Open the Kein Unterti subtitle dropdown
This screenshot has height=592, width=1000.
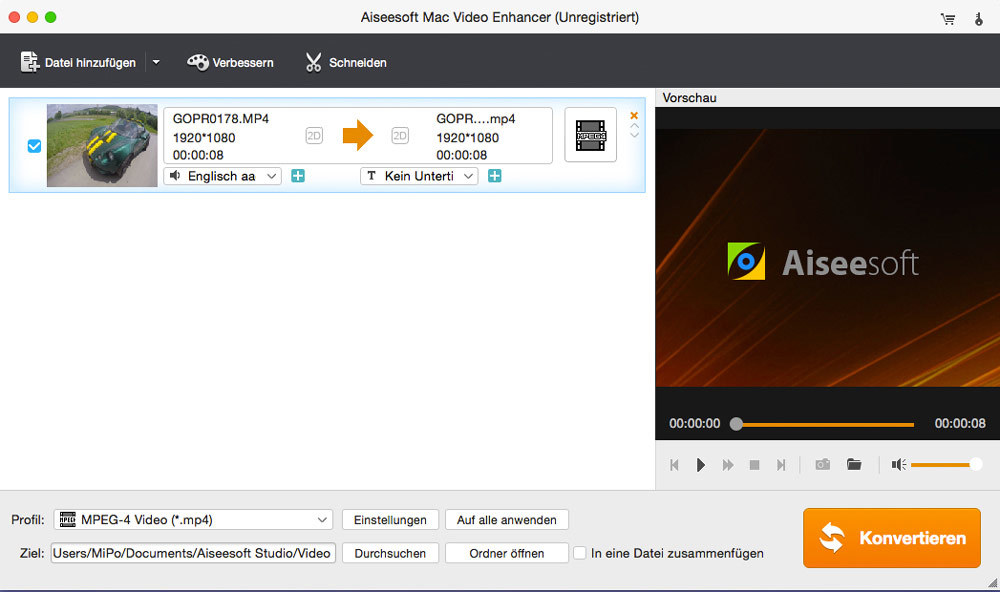click(419, 176)
